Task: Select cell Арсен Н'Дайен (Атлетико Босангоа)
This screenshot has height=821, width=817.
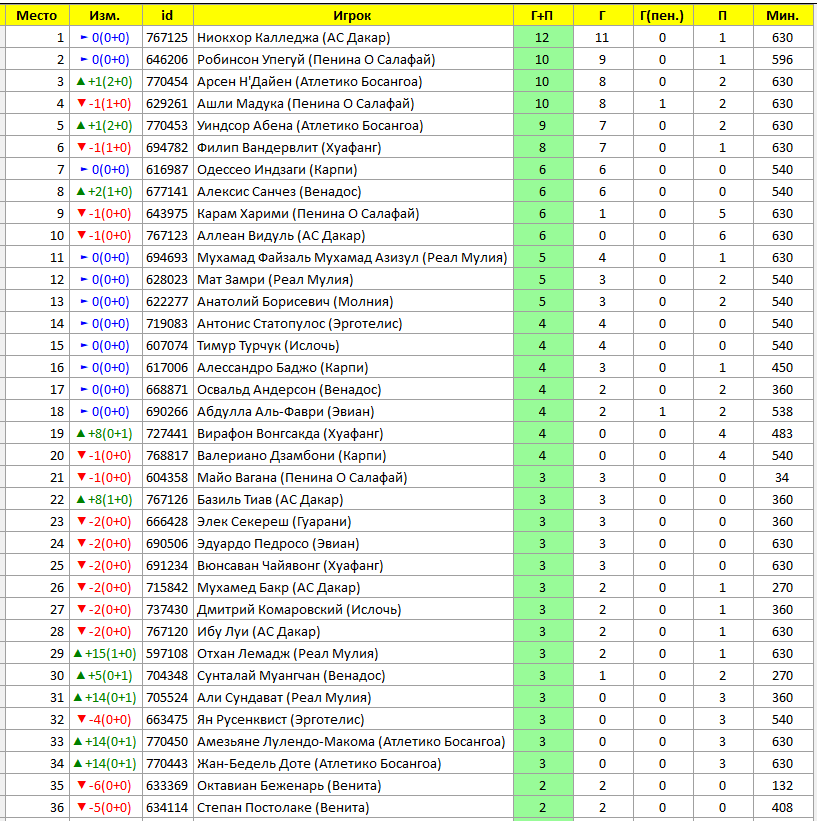Action: click(x=353, y=82)
